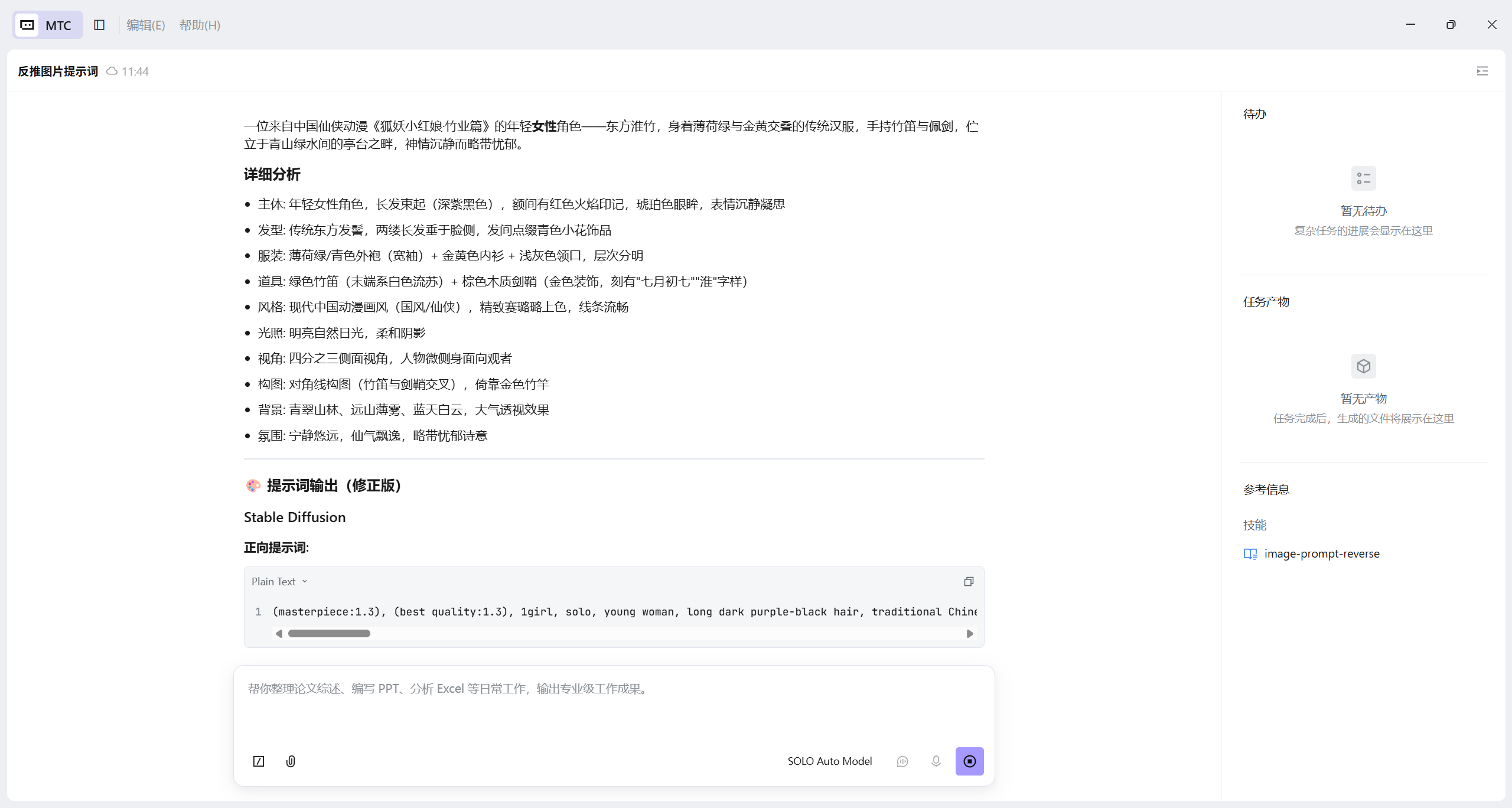This screenshot has height=808, width=1512.
Task: Restore down the MTC window
Action: pyautogui.click(x=1451, y=24)
